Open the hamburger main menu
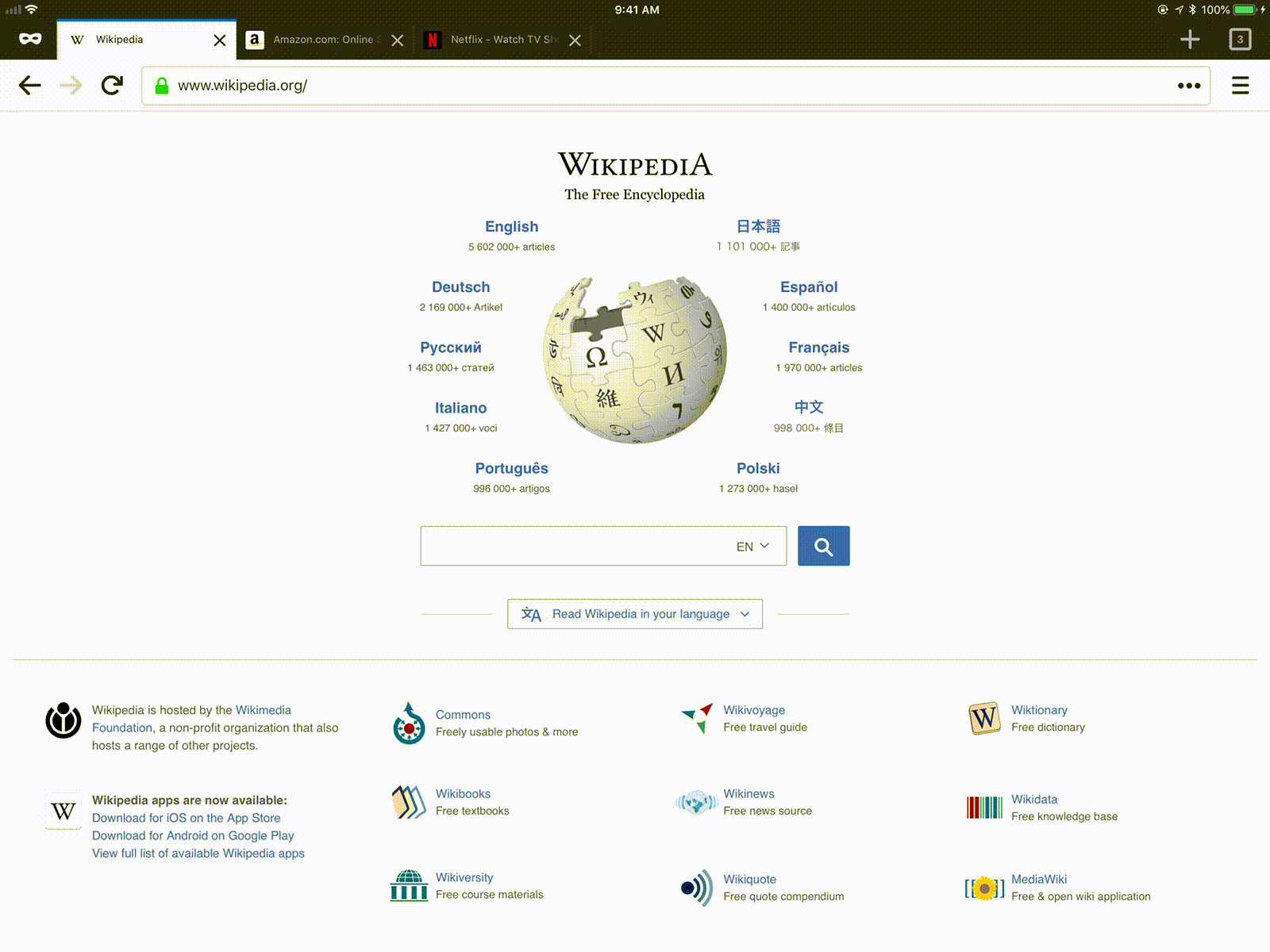 click(x=1240, y=86)
